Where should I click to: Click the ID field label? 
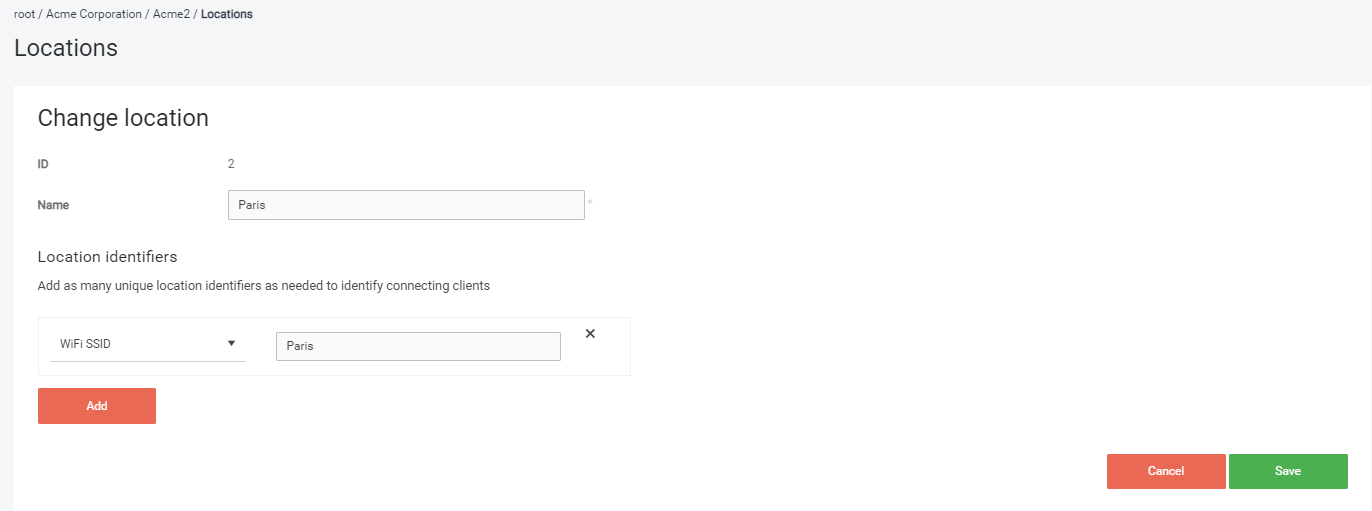tap(43, 164)
